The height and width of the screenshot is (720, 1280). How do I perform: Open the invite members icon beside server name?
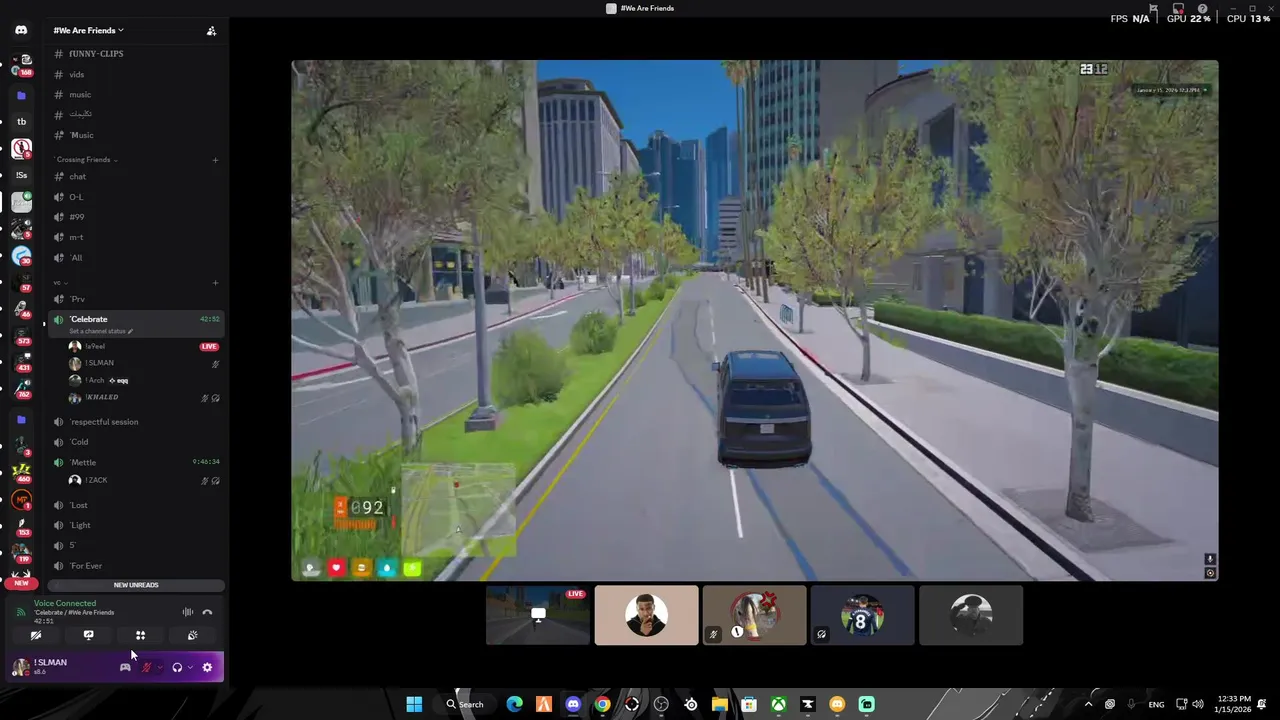point(211,31)
